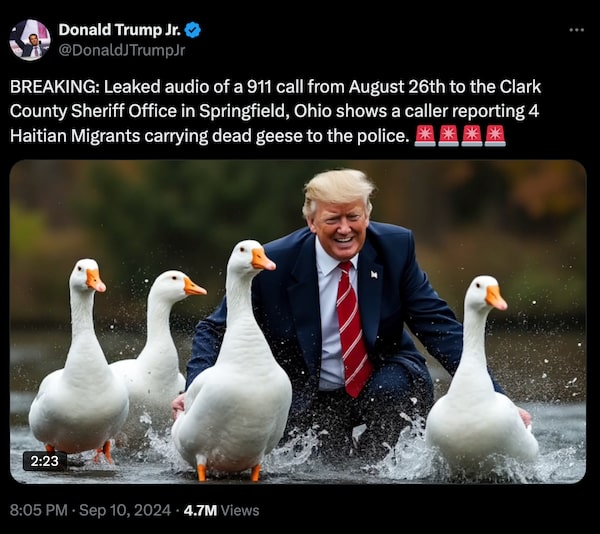This screenshot has height=534, width=600.
Task: Click the first red siren emoji
Action: pyautogui.click(x=425, y=136)
